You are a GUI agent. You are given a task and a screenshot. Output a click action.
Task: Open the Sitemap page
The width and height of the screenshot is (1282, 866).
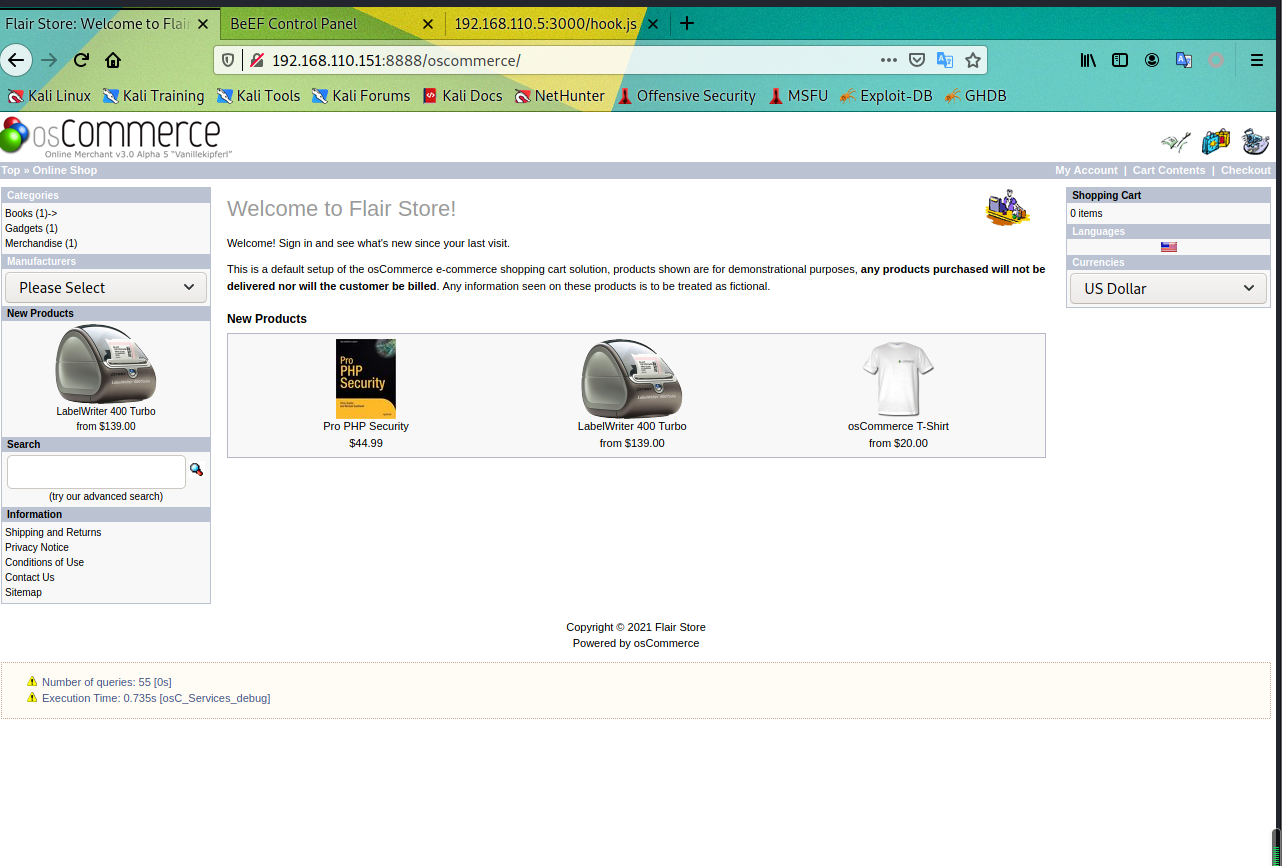tap(23, 592)
